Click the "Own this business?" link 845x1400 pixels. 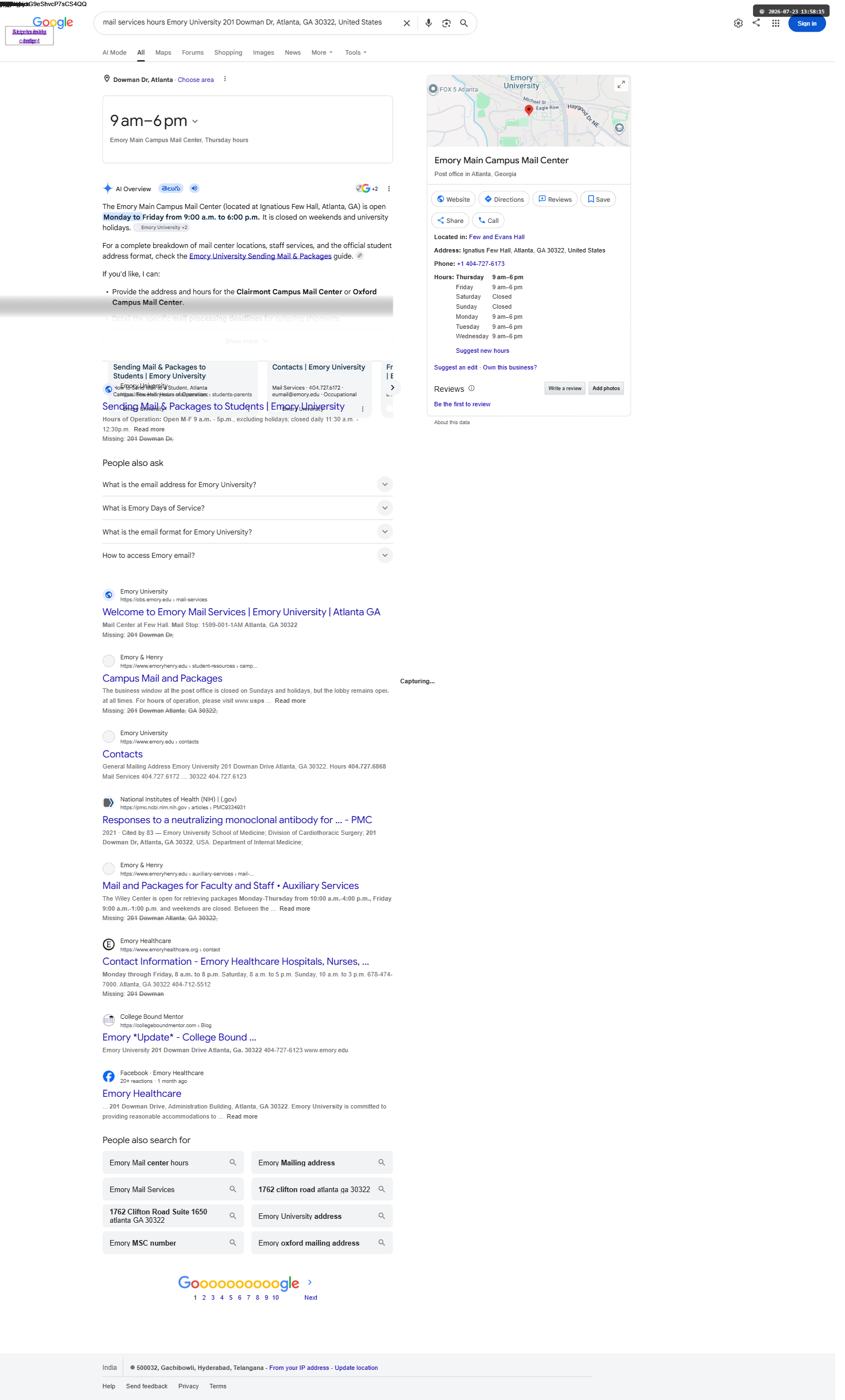tap(509, 368)
